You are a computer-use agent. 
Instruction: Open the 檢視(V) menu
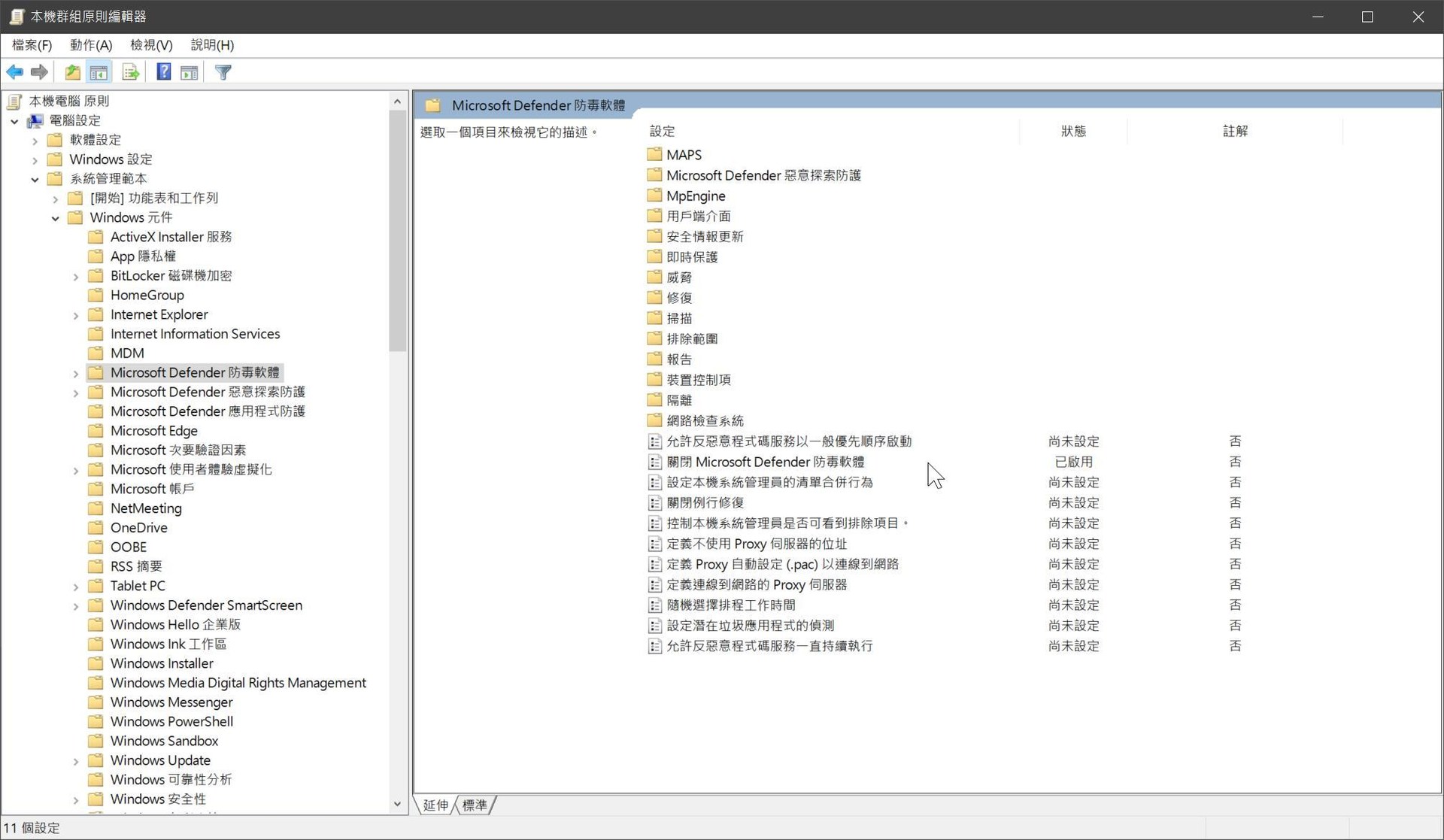pyautogui.click(x=151, y=45)
